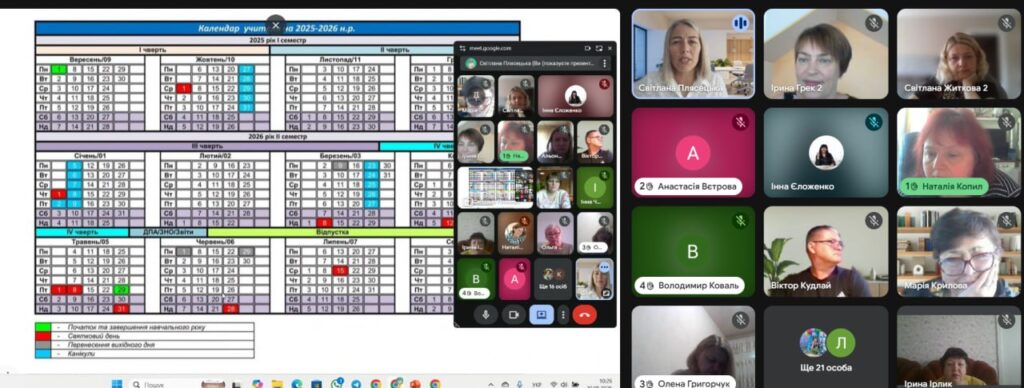Close the overlay above the calendar title
This screenshot has width=1024, height=388.
(276, 25)
